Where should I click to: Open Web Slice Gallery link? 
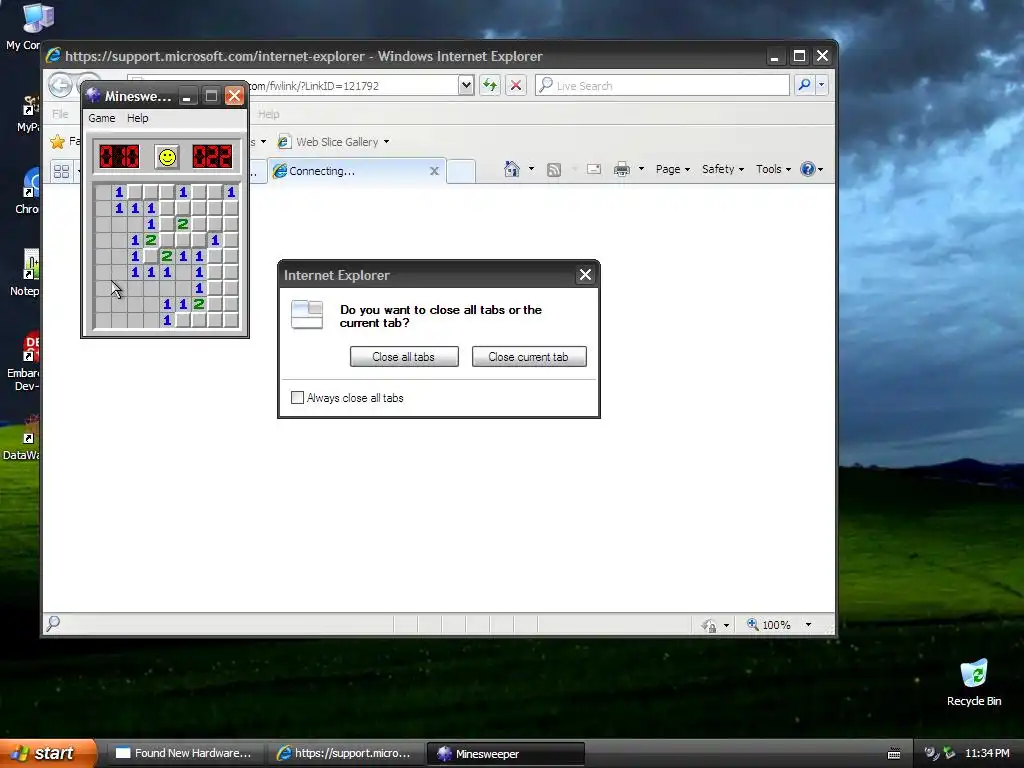[328, 142]
